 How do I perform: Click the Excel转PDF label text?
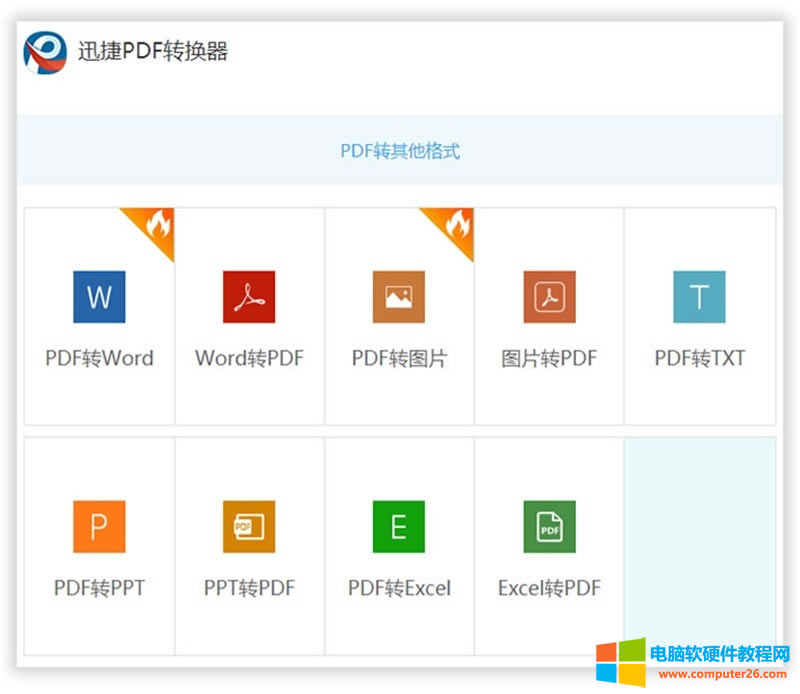[x=548, y=587]
